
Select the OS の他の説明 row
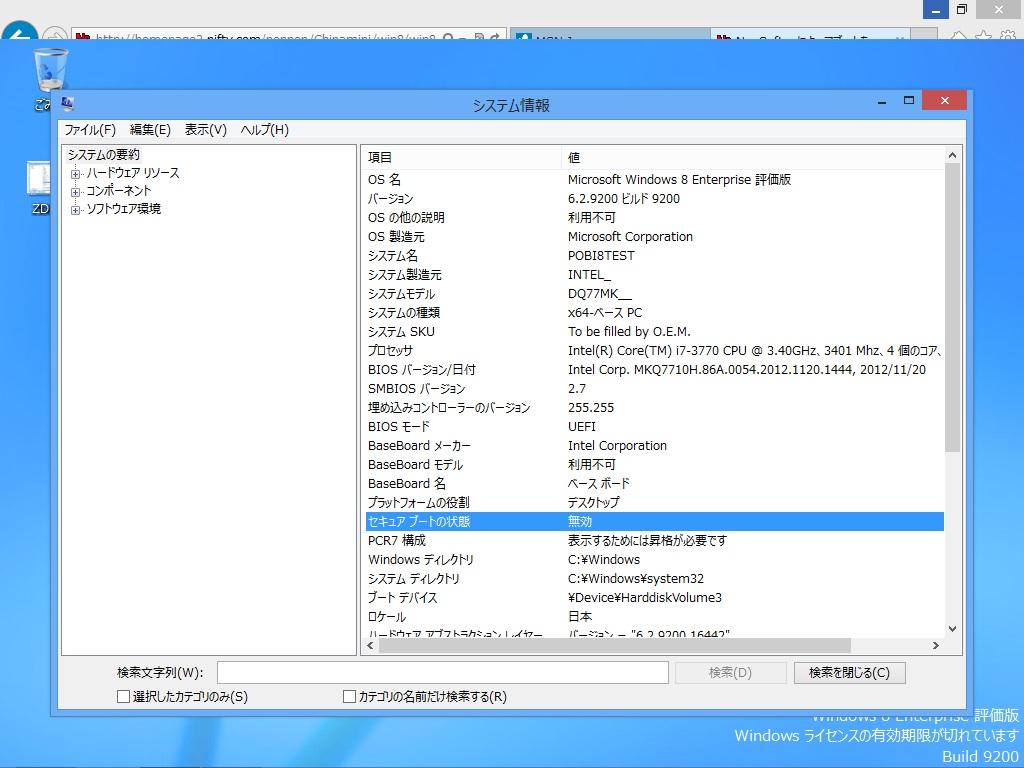(653, 217)
